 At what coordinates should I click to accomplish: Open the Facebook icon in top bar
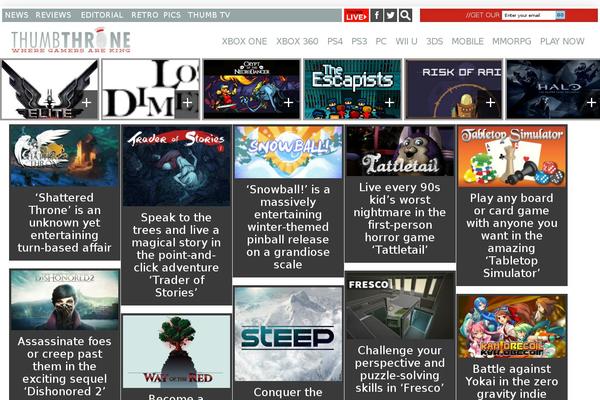(x=377, y=15)
